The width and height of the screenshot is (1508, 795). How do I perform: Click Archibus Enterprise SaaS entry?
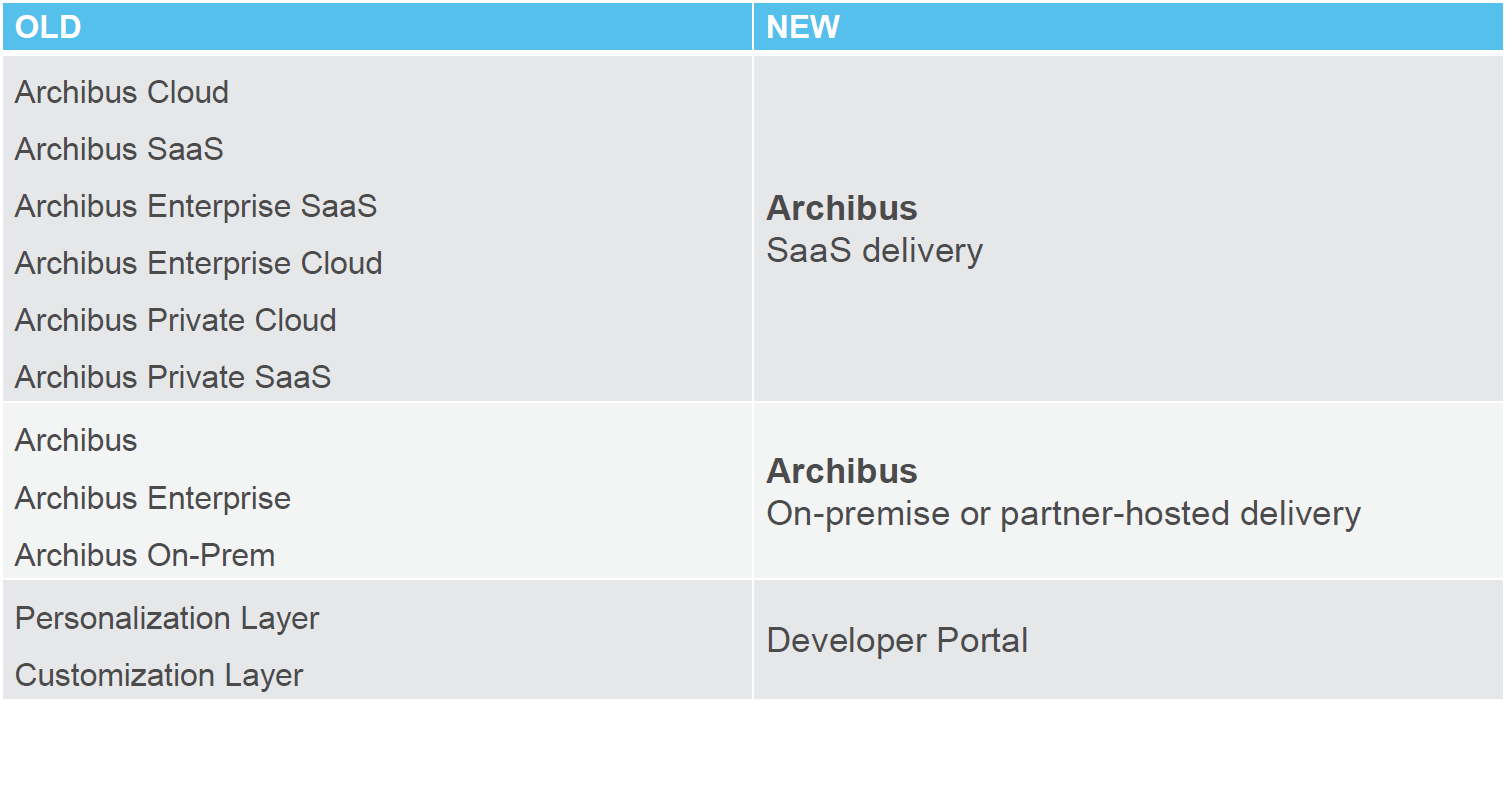pos(196,206)
